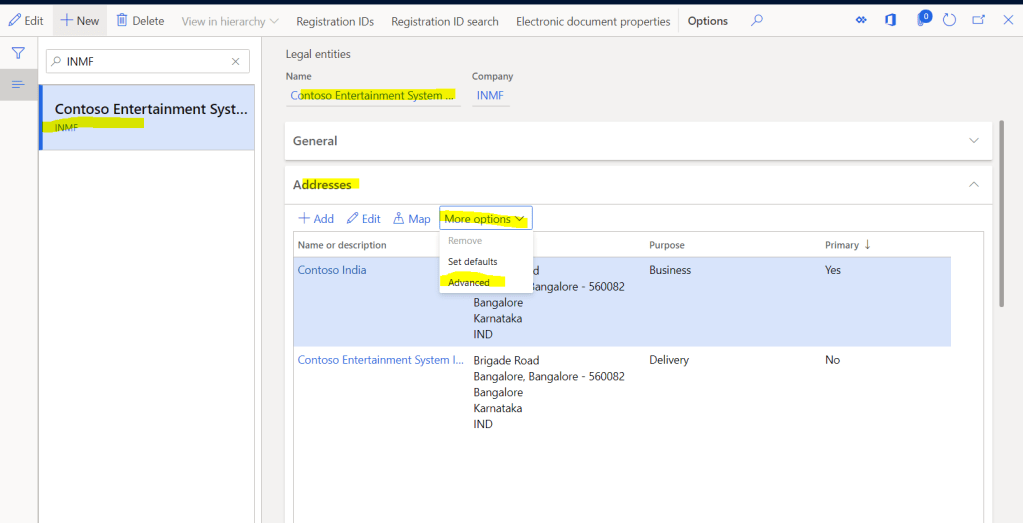Choose Set defaults from the menu

pos(472,262)
